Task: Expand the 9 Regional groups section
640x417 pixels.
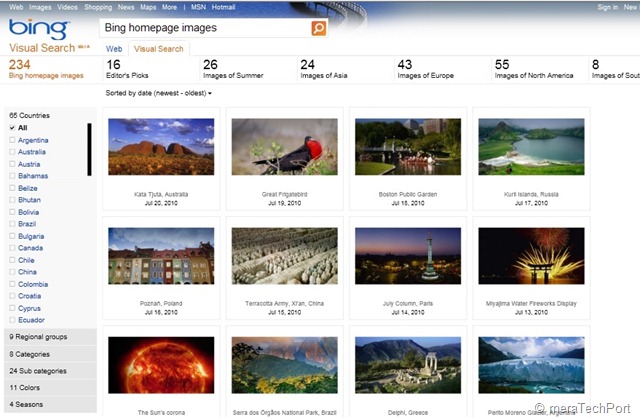Action: (50, 337)
